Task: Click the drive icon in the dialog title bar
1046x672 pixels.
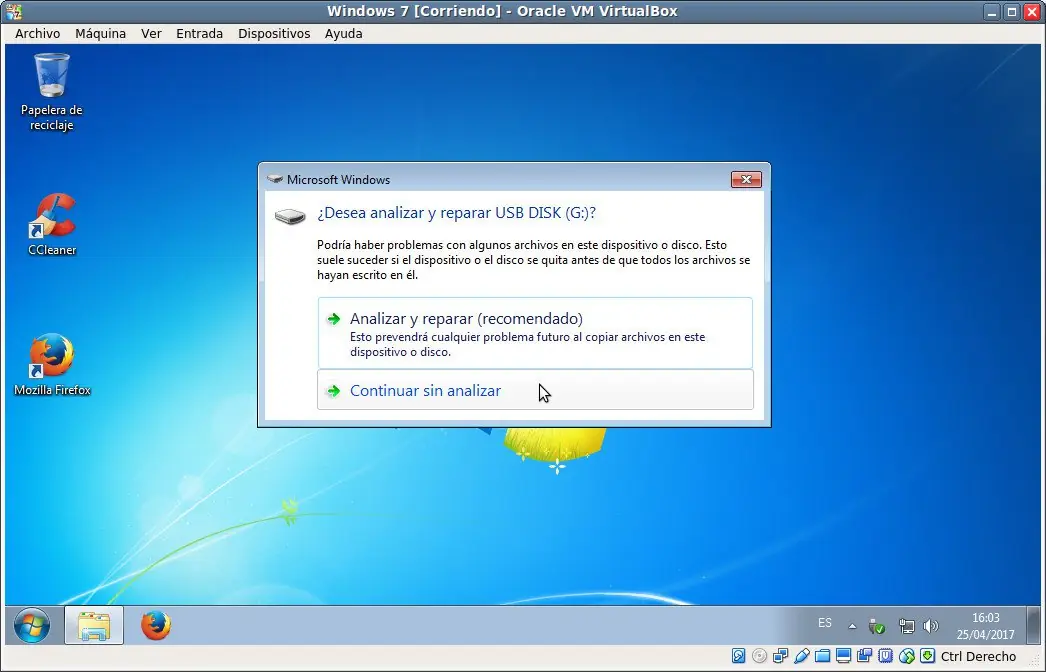Action: [275, 180]
